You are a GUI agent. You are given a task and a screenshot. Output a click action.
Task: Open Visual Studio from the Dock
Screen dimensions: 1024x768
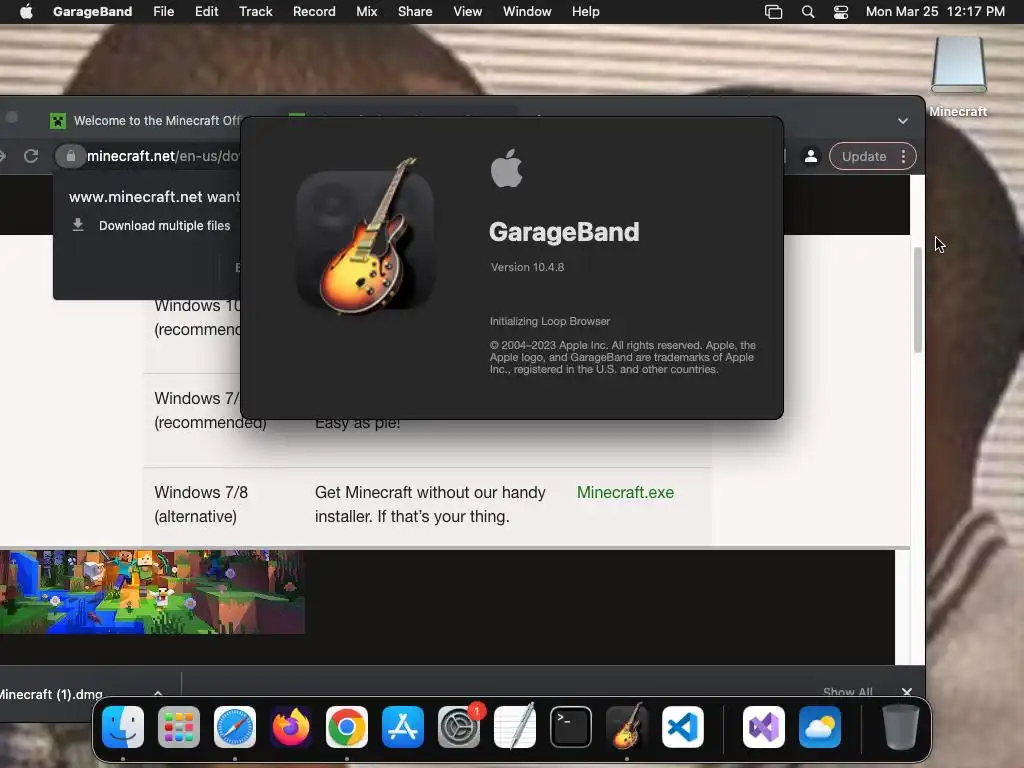coord(763,727)
